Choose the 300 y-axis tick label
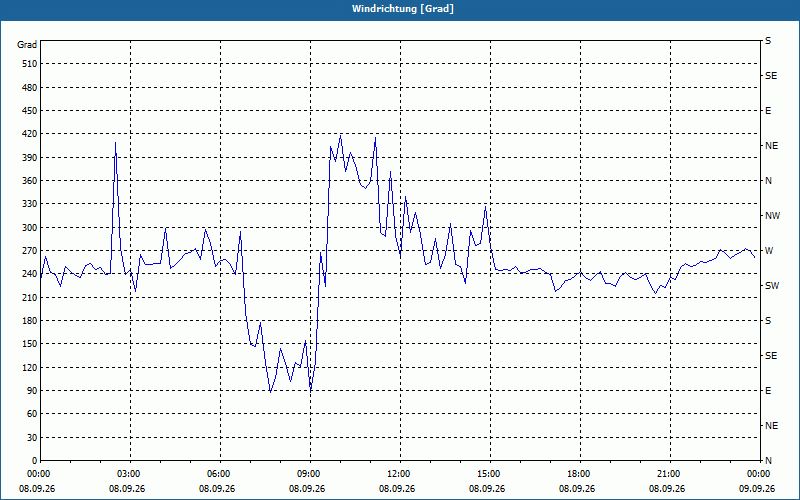 30,228
